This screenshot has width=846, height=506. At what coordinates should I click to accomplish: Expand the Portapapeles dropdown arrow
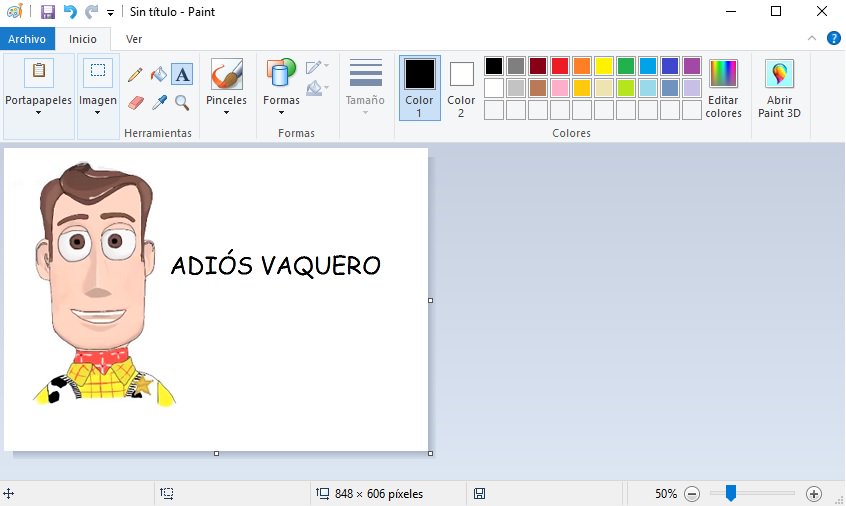(x=38, y=113)
